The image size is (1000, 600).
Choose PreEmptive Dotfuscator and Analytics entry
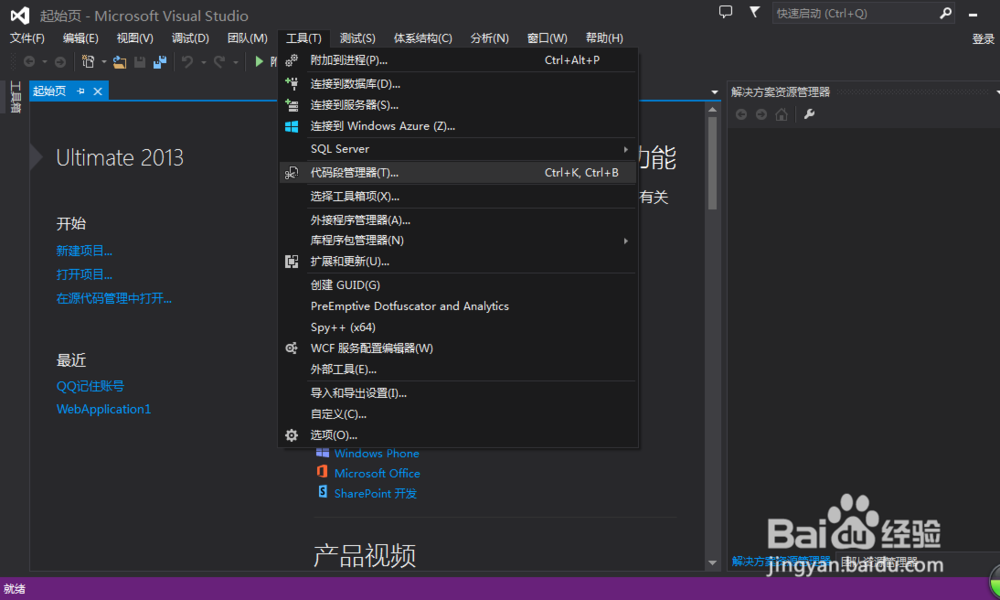(x=458, y=306)
